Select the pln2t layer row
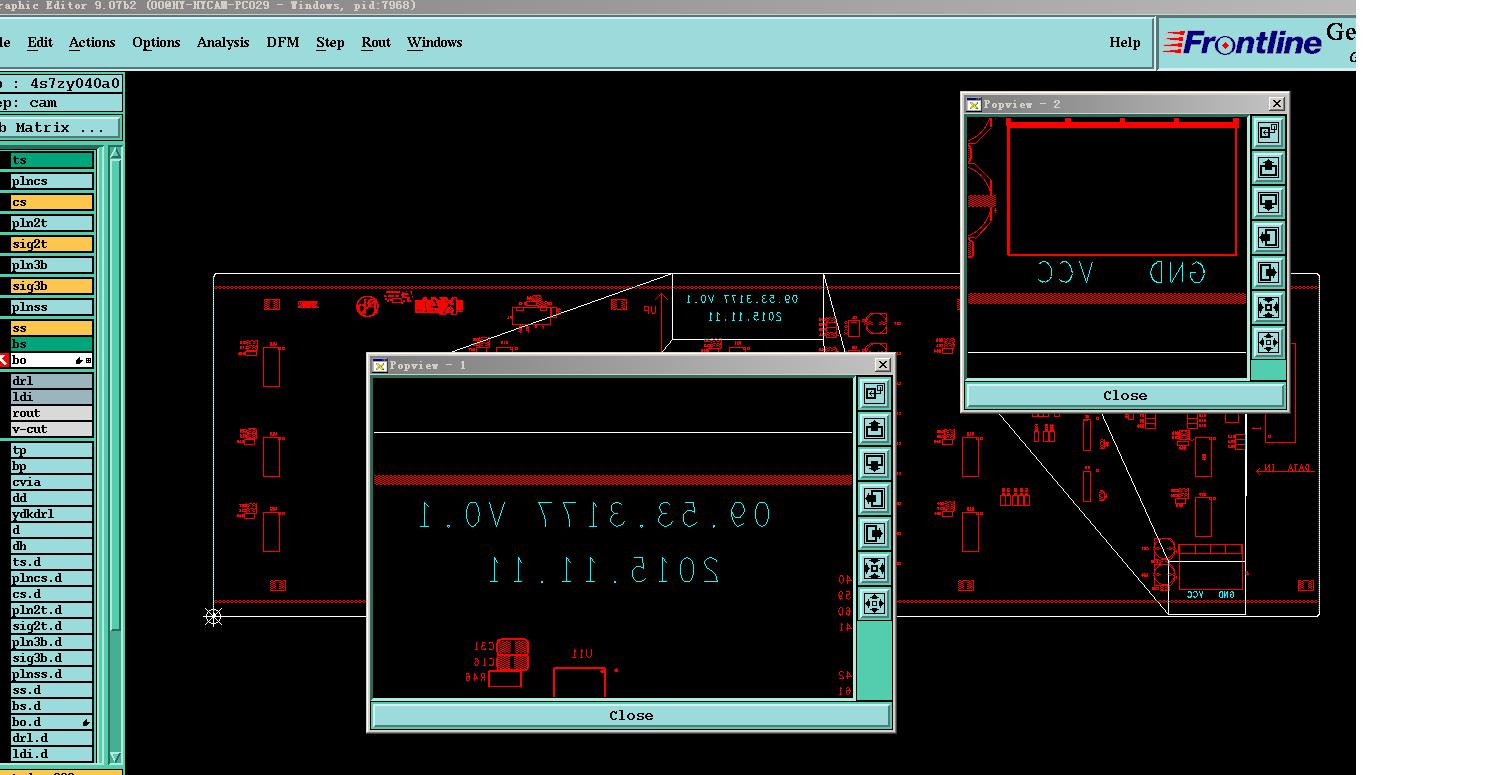Screen dimensions: 1510x775 click(x=51, y=223)
